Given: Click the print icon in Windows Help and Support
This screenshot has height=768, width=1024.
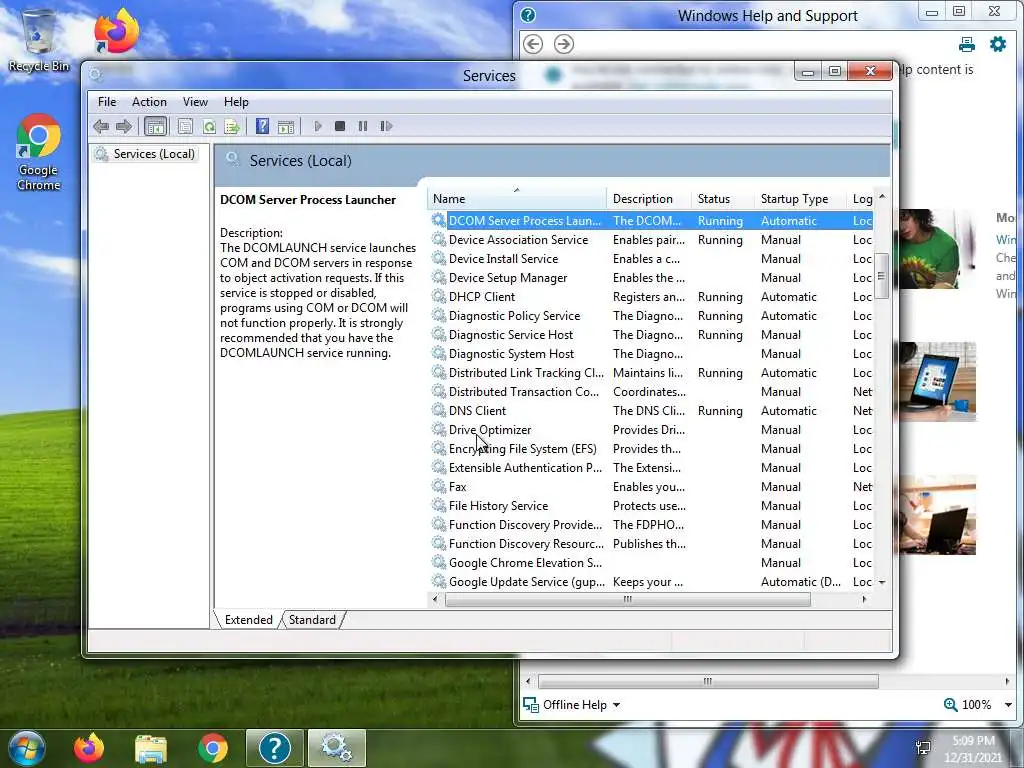Looking at the screenshot, I should [967, 44].
